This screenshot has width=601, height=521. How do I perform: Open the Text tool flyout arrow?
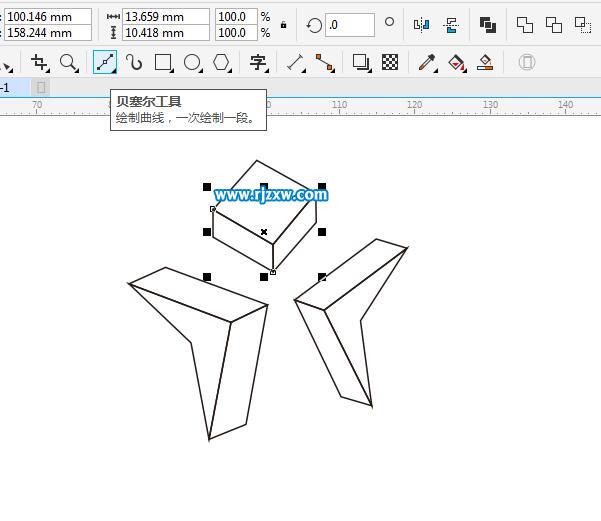point(266,70)
